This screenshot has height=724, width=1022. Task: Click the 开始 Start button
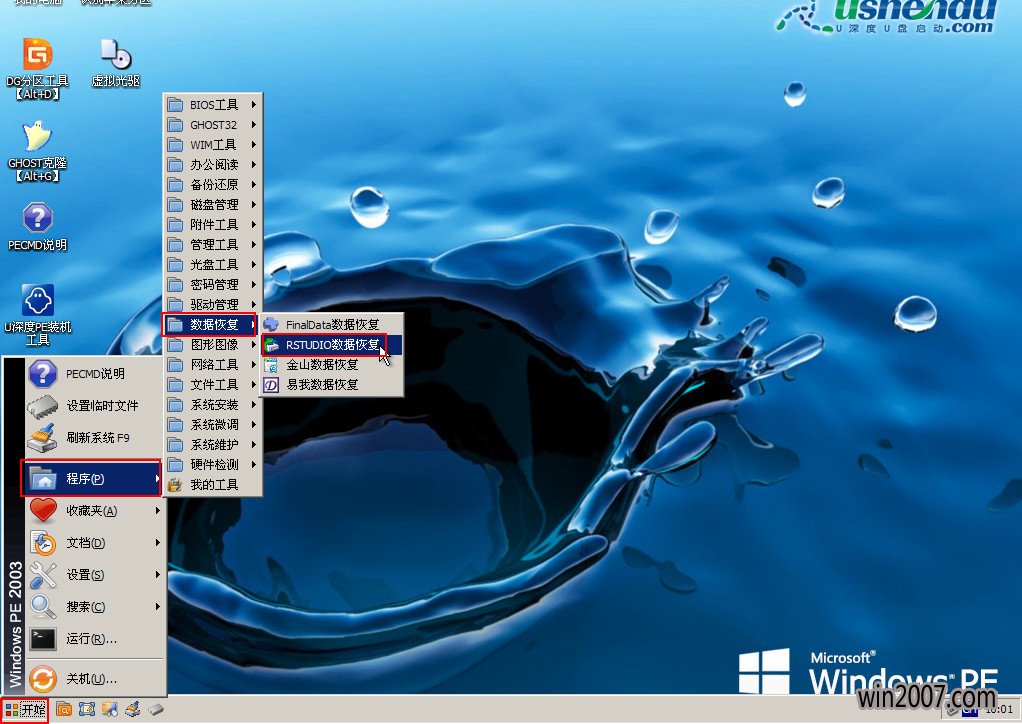tap(25, 710)
